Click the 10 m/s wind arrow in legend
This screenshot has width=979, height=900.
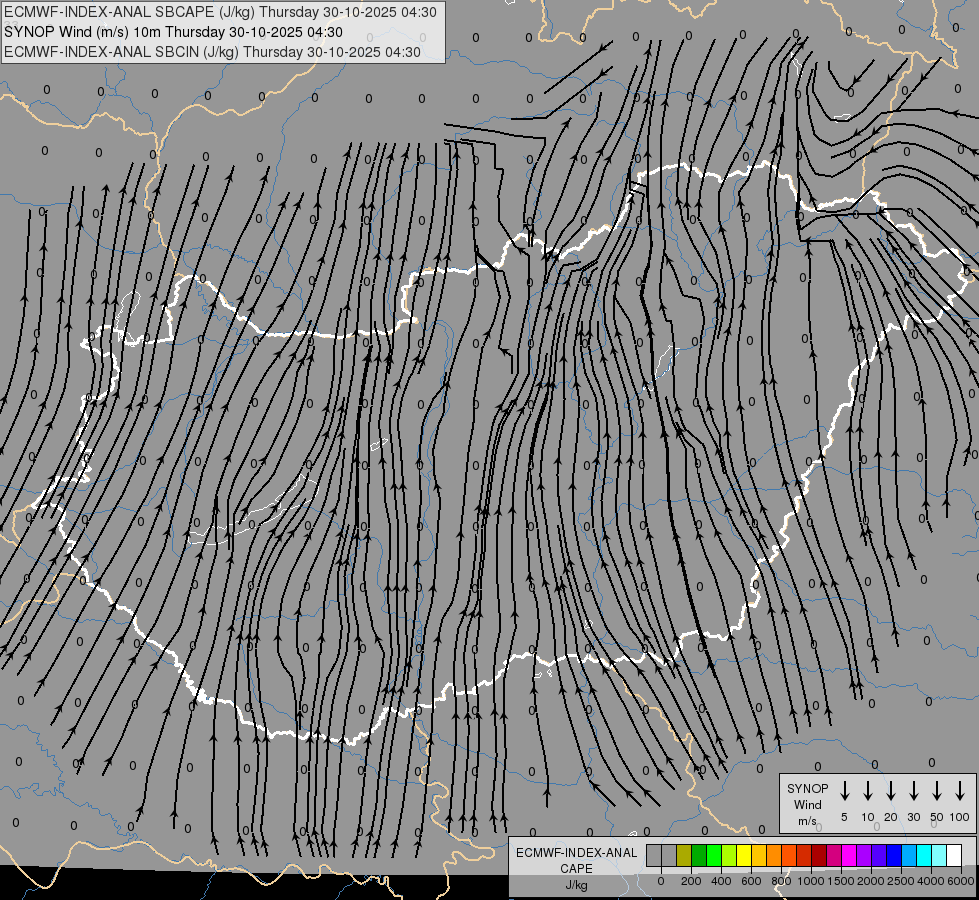point(868,791)
